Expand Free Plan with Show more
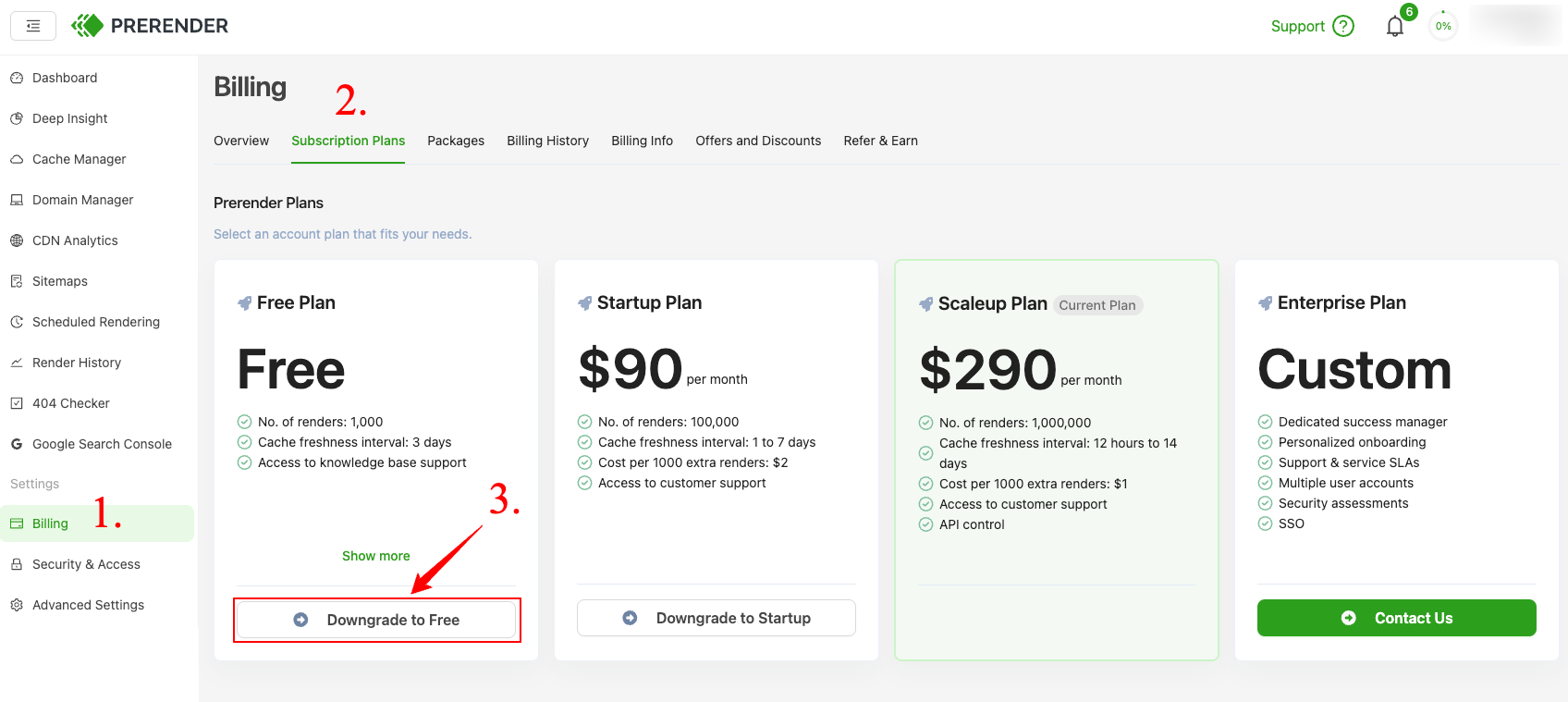Viewport: 1568px width, 702px height. click(376, 556)
